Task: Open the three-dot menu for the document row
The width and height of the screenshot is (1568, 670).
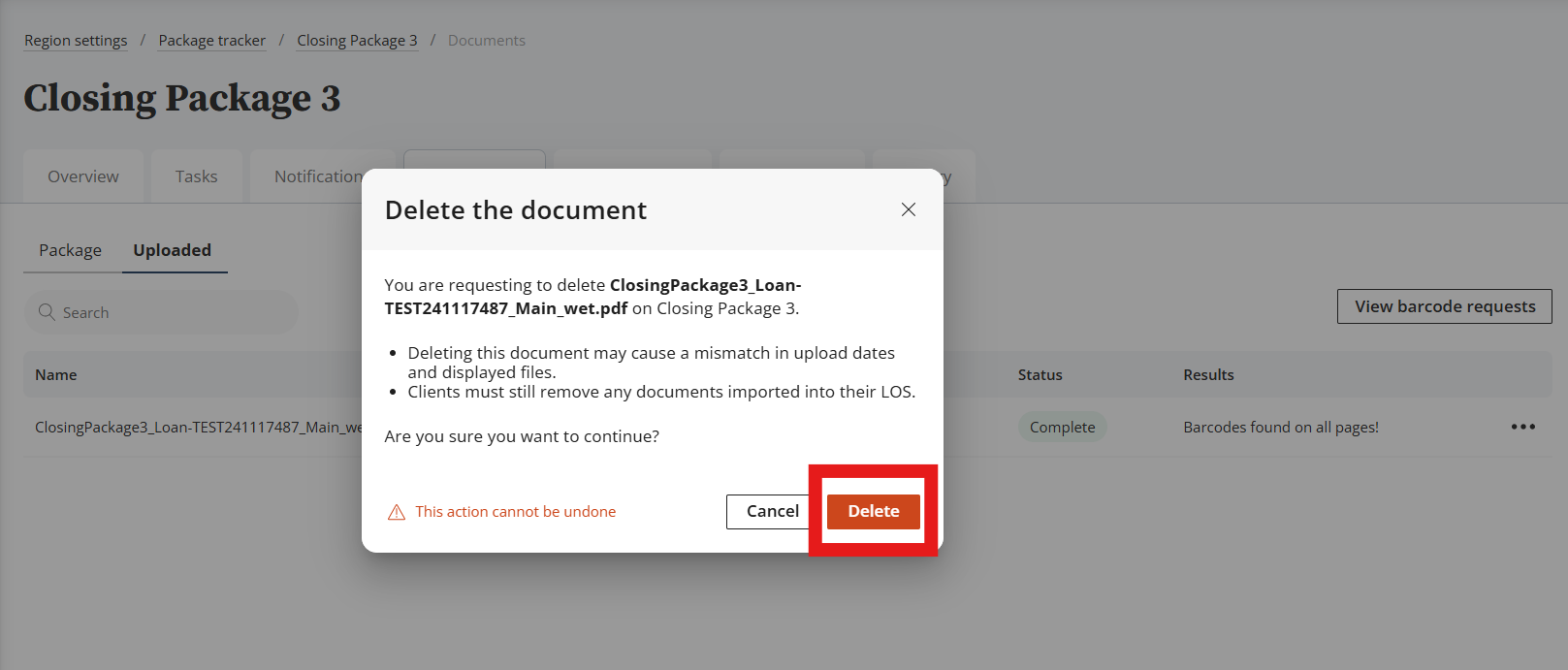Action: coord(1522,427)
